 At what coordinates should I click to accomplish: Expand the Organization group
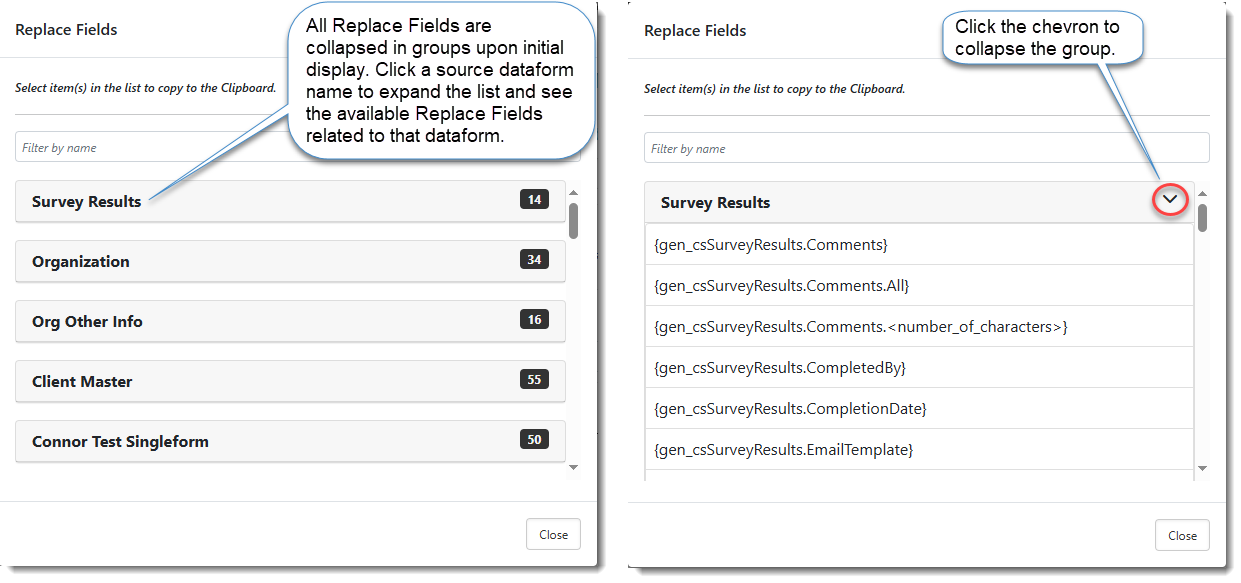pos(81,262)
